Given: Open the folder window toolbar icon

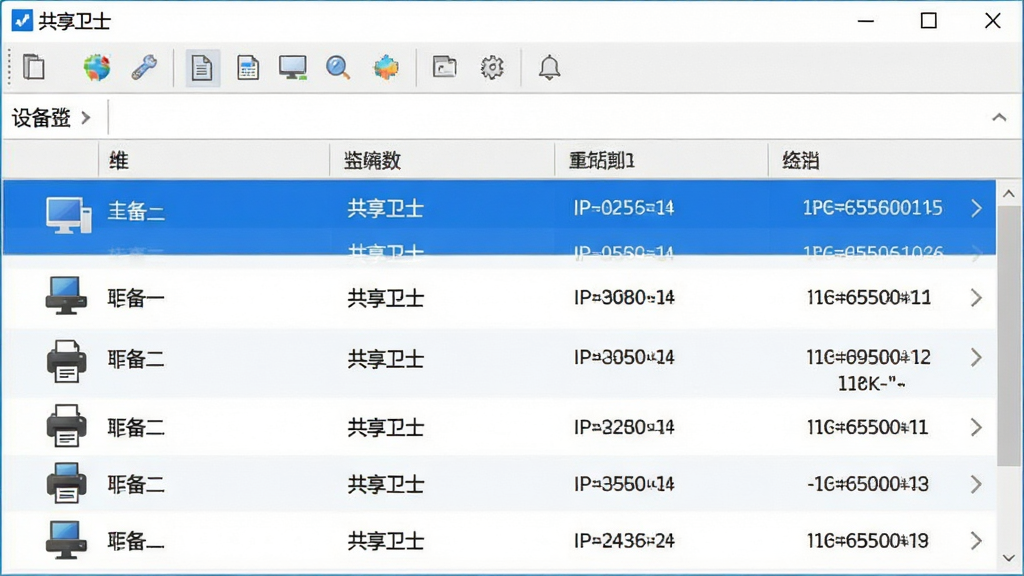Looking at the screenshot, I should click(x=444, y=67).
